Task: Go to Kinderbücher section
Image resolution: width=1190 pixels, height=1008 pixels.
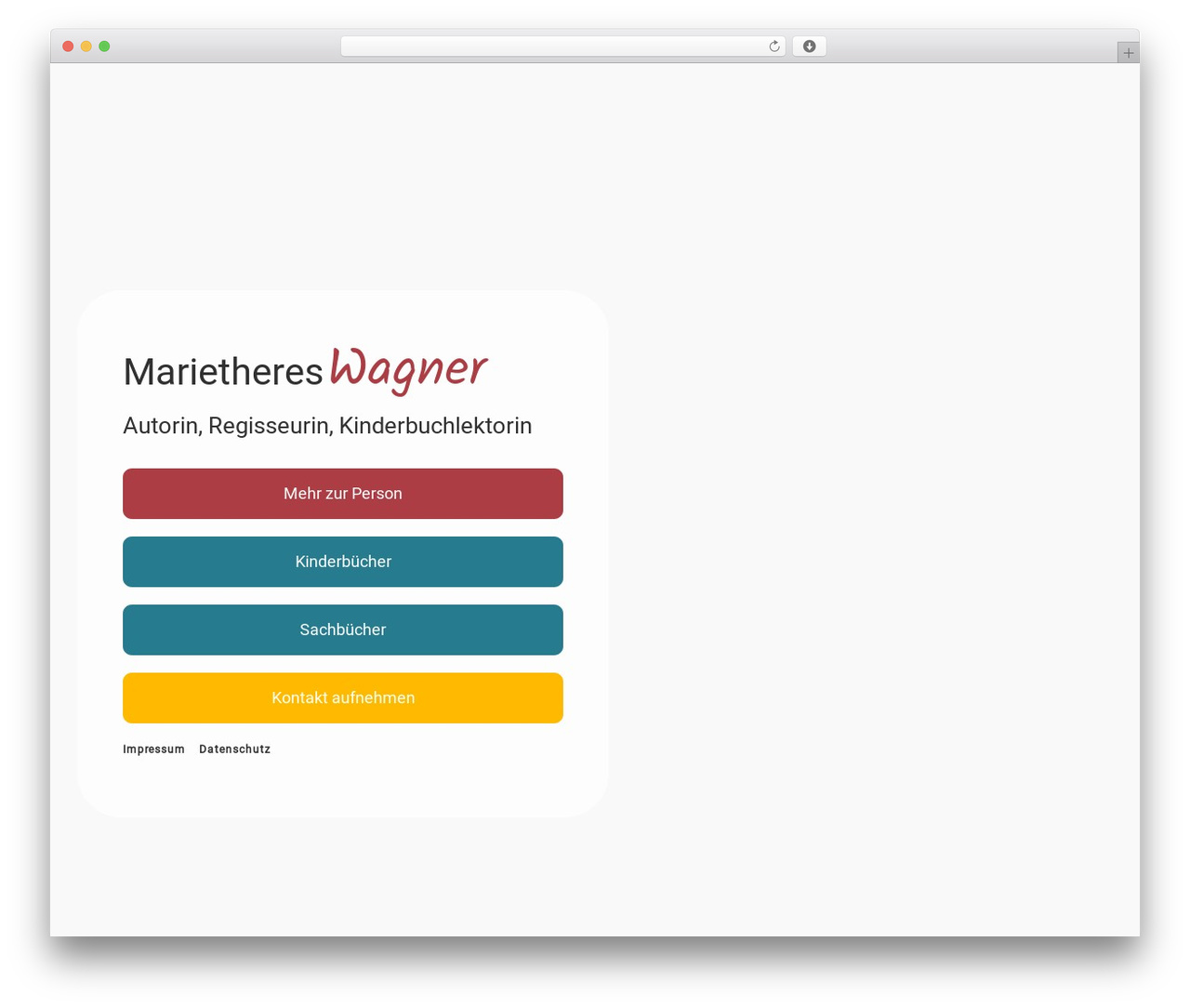Action: click(343, 562)
